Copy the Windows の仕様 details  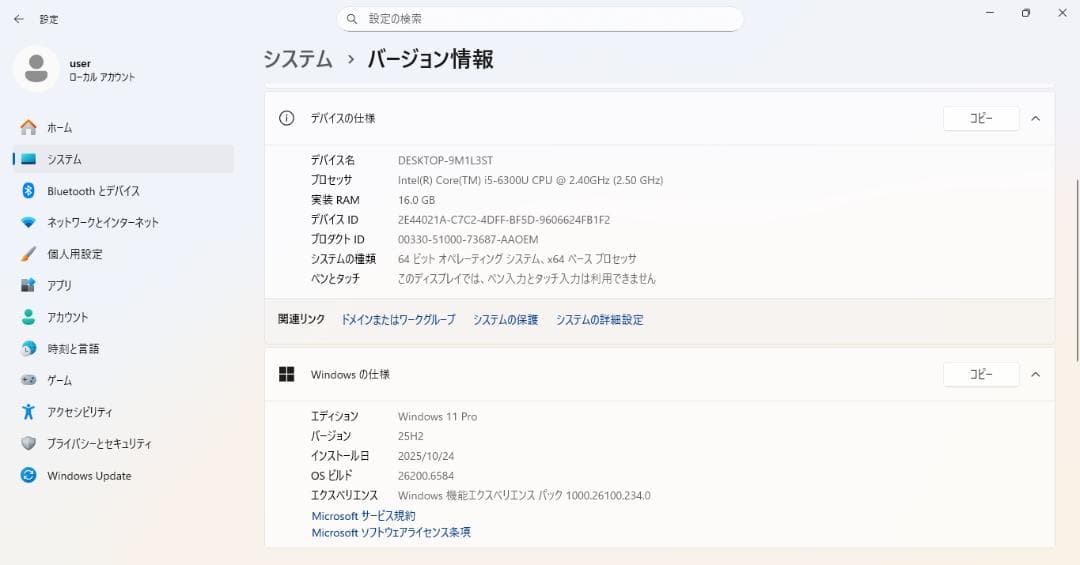coord(981,374)
